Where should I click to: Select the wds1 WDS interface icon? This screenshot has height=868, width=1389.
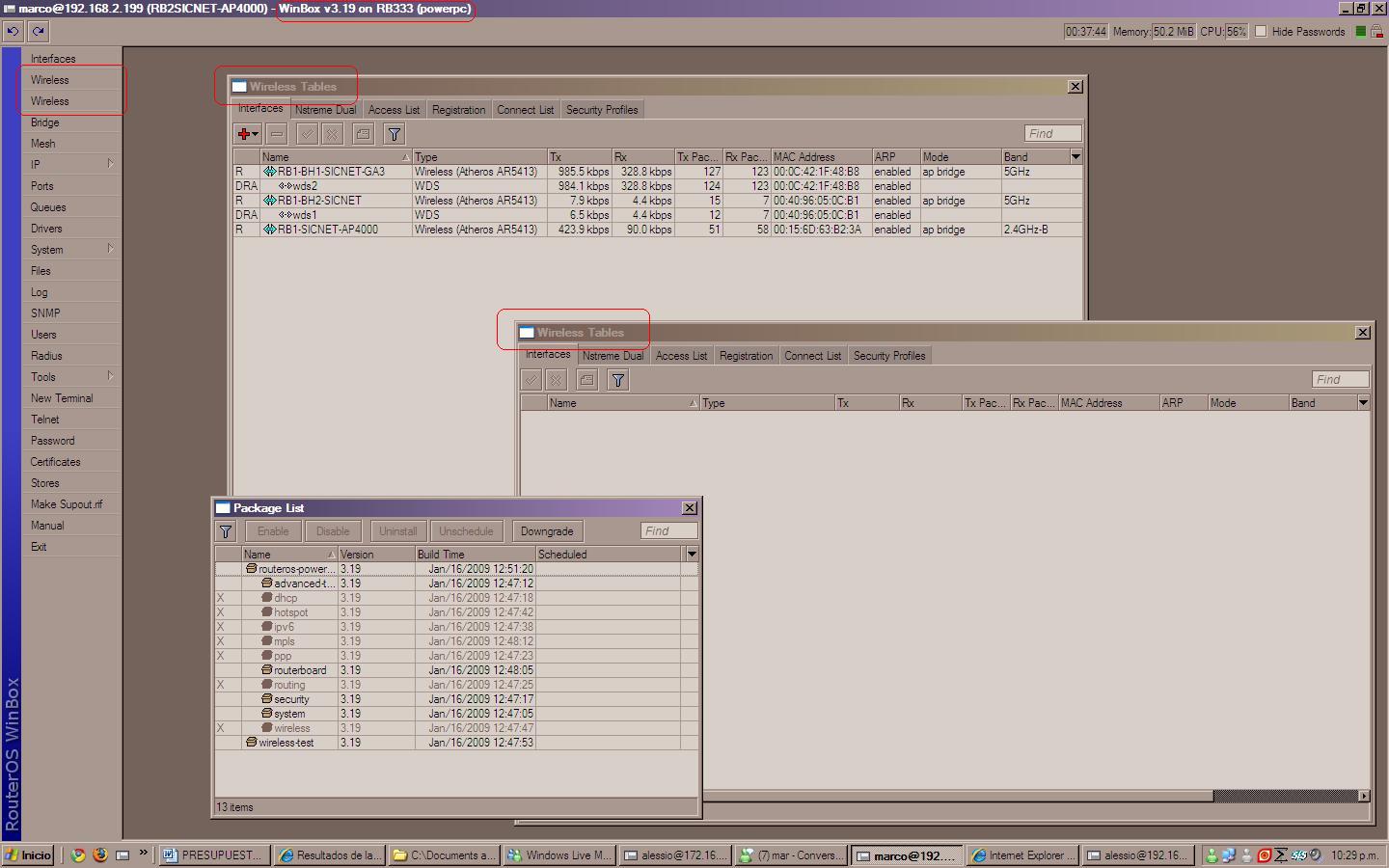pyautogui.click(x=286, y=215)
